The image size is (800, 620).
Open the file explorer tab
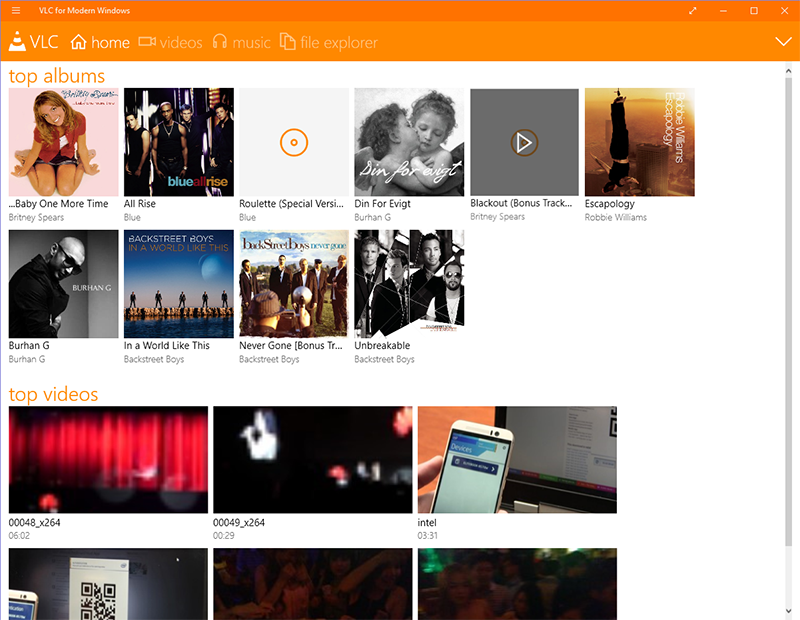point(339,43)
